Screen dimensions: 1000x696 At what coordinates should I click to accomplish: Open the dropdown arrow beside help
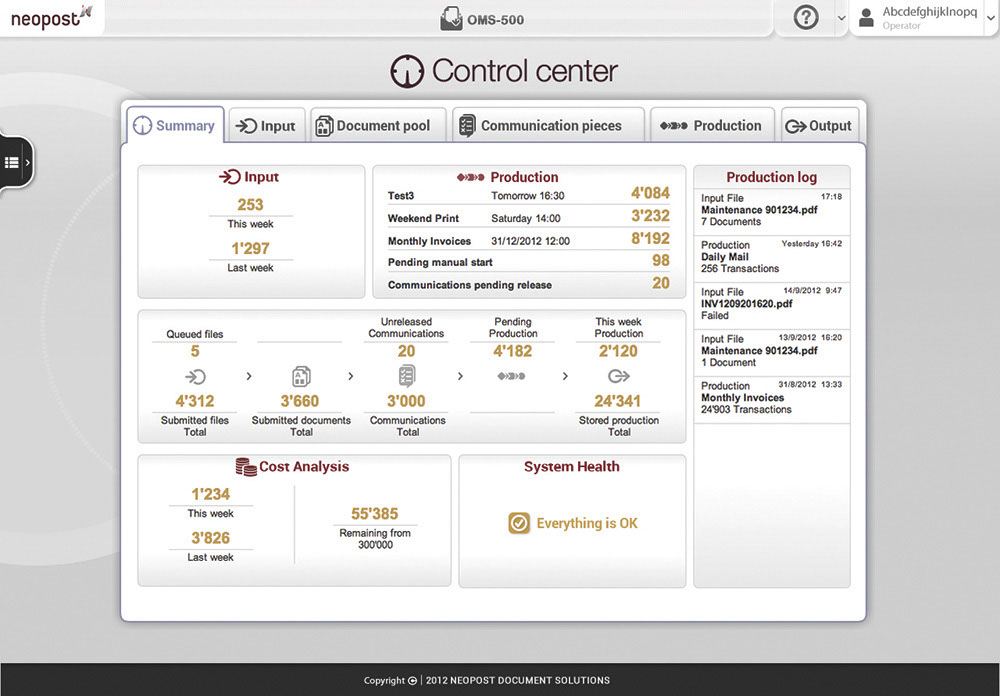coord(841,19)
